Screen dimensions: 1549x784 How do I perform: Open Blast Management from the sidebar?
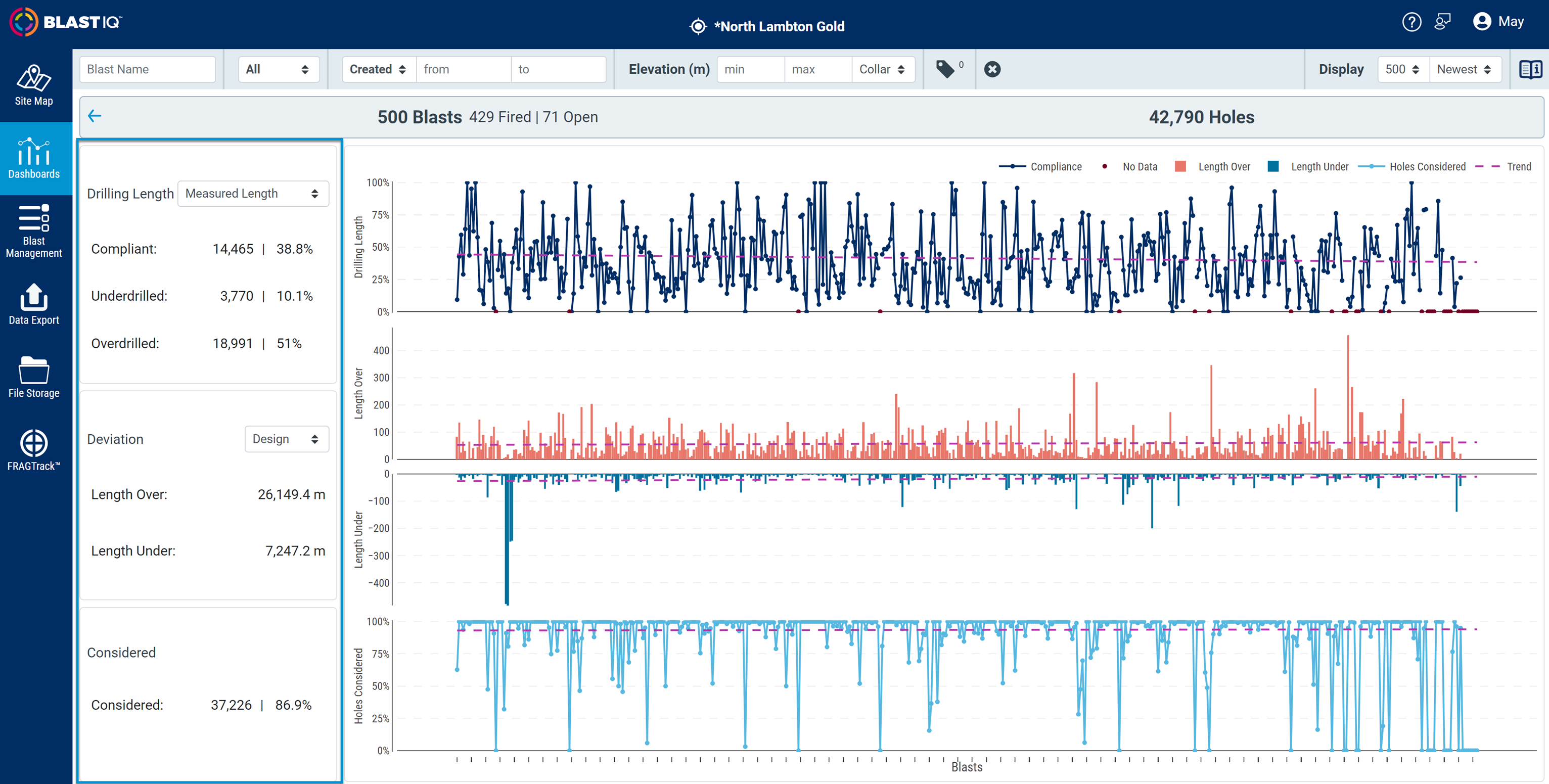tap(34, 232)
